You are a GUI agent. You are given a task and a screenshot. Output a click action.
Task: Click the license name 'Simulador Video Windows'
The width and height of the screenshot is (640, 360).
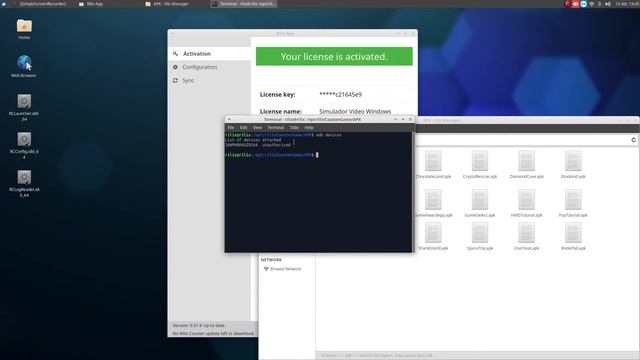[355, 111]
